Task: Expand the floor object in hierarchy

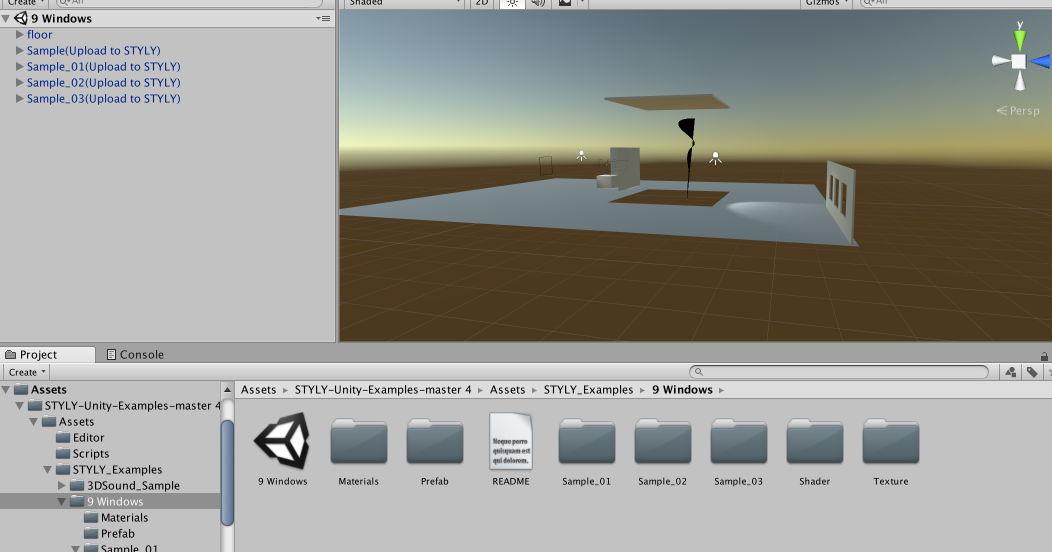Action: click(x=19, y=34)
